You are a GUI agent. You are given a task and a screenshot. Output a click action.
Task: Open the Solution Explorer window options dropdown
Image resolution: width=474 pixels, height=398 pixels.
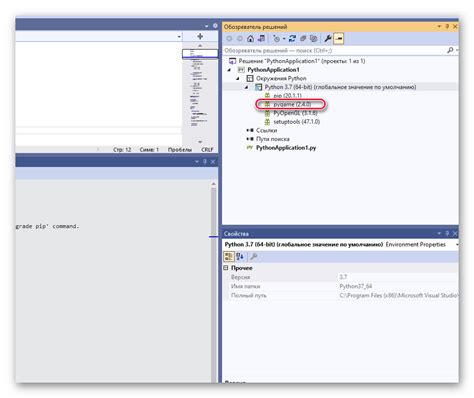click(439, 26)
